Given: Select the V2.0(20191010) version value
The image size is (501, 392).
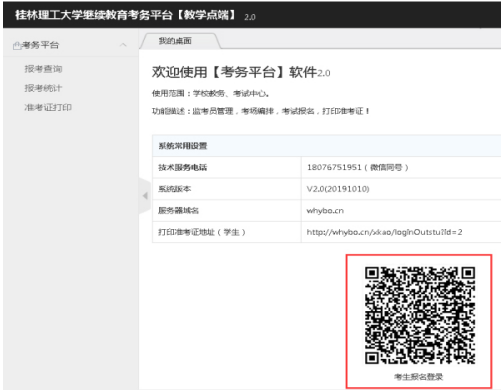Looking at the screenshot, I should click(x=338, y=189).
